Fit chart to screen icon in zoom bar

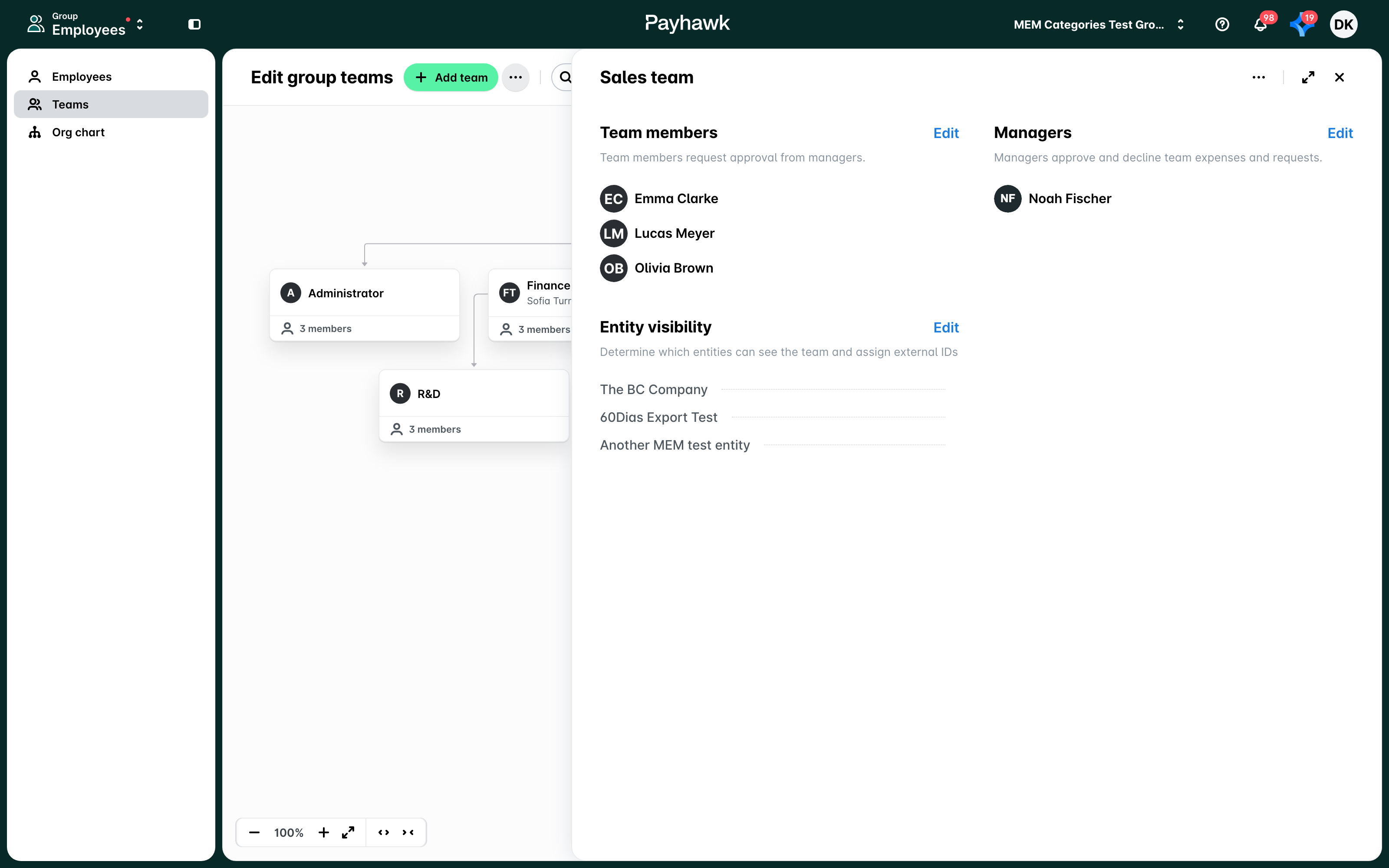pos(348,832)
